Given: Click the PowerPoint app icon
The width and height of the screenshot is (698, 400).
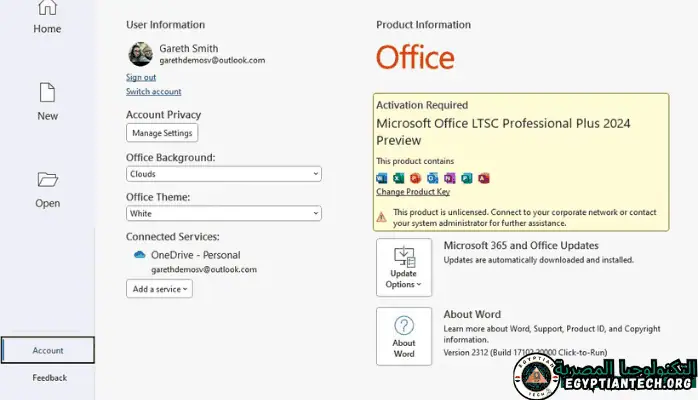Looking at the screenshot, I should point(415,178).
